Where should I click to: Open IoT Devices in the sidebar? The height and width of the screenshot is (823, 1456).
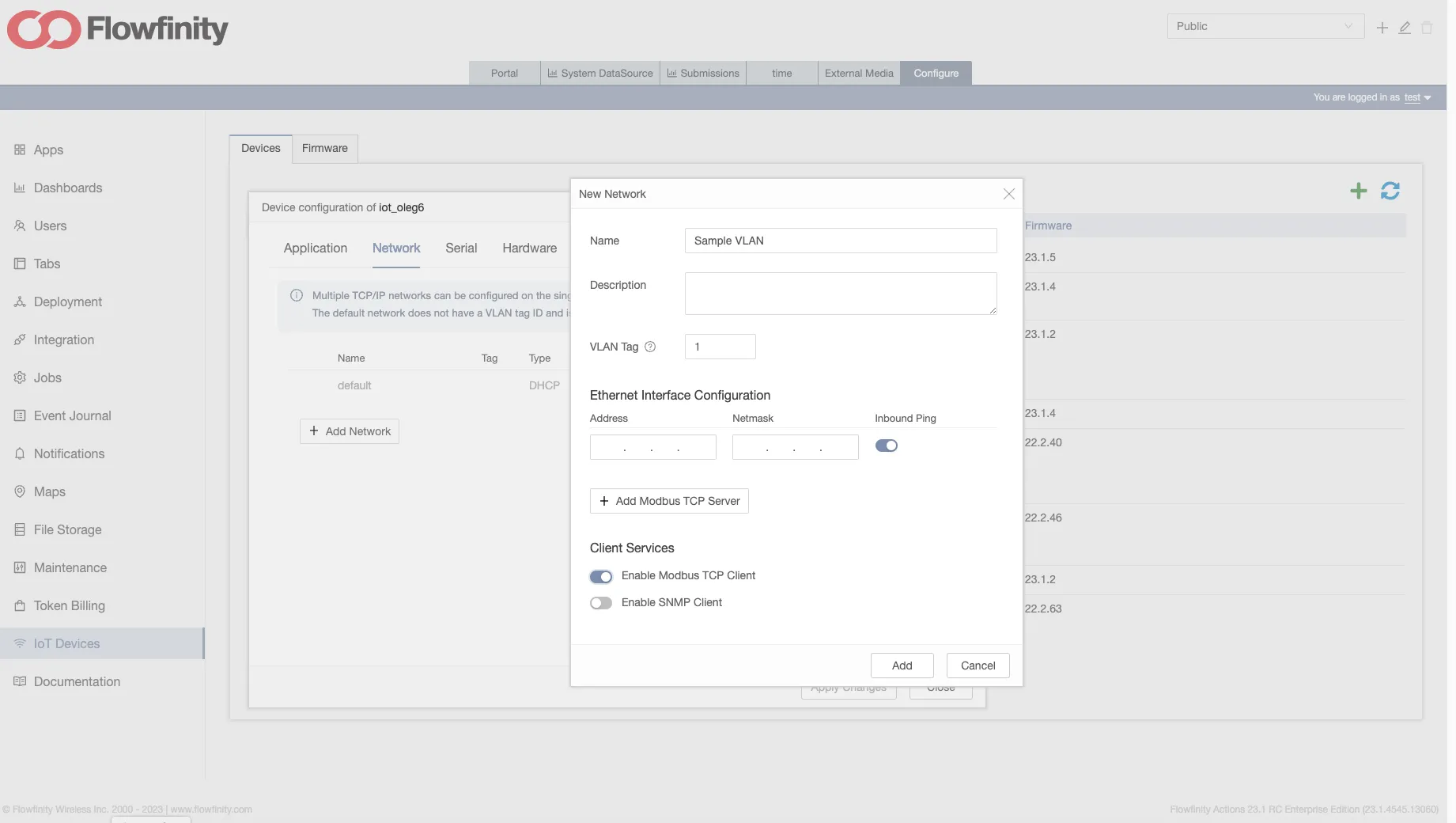coord(67,643)
